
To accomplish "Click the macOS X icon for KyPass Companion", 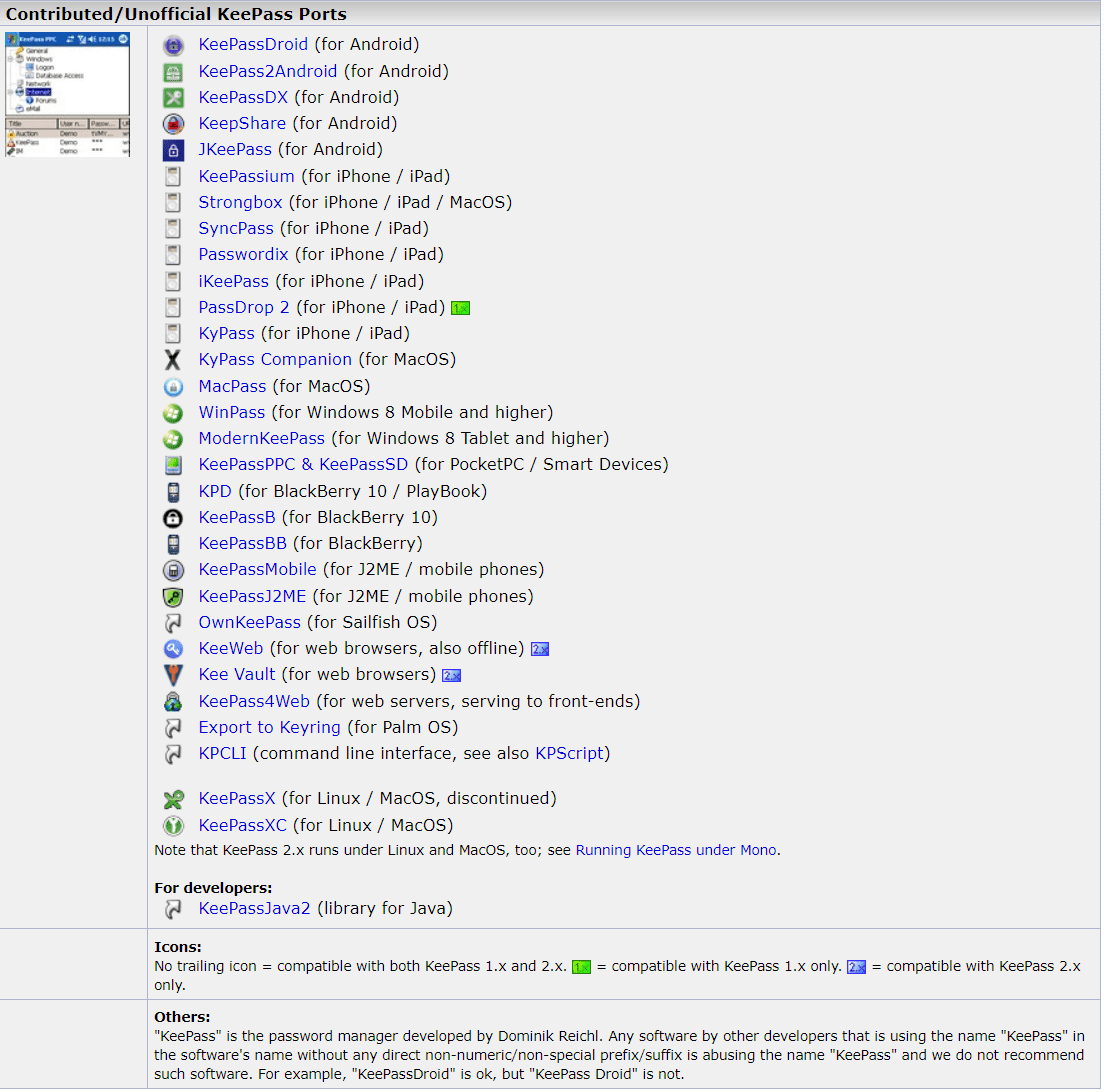I will click(173, 360).
